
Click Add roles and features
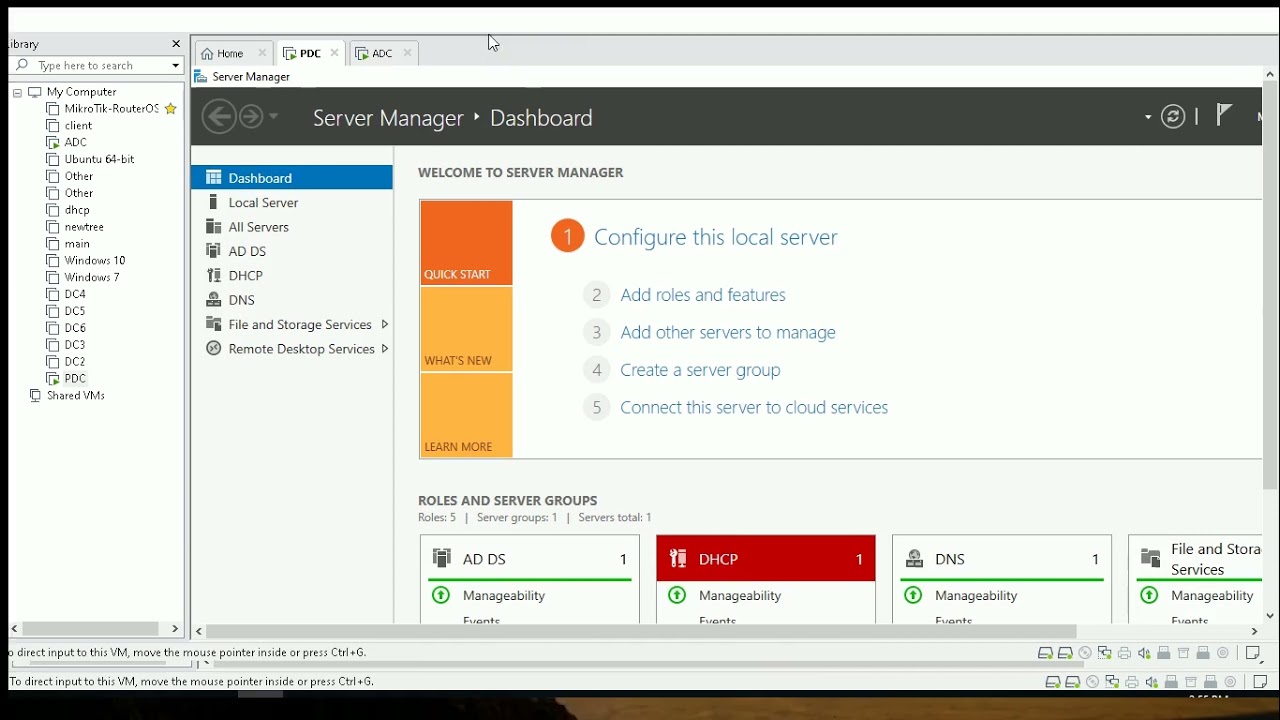pos(703,295)
